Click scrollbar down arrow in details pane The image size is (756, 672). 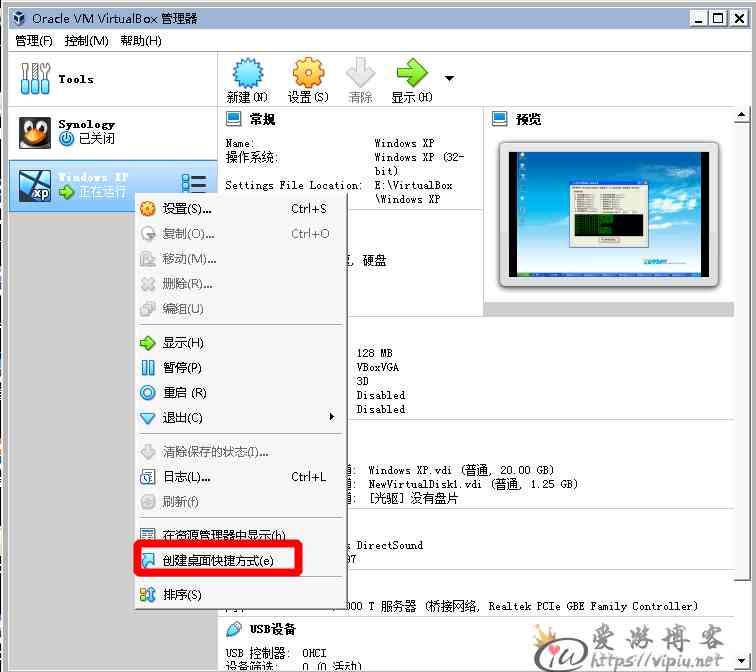click(742, 660)
